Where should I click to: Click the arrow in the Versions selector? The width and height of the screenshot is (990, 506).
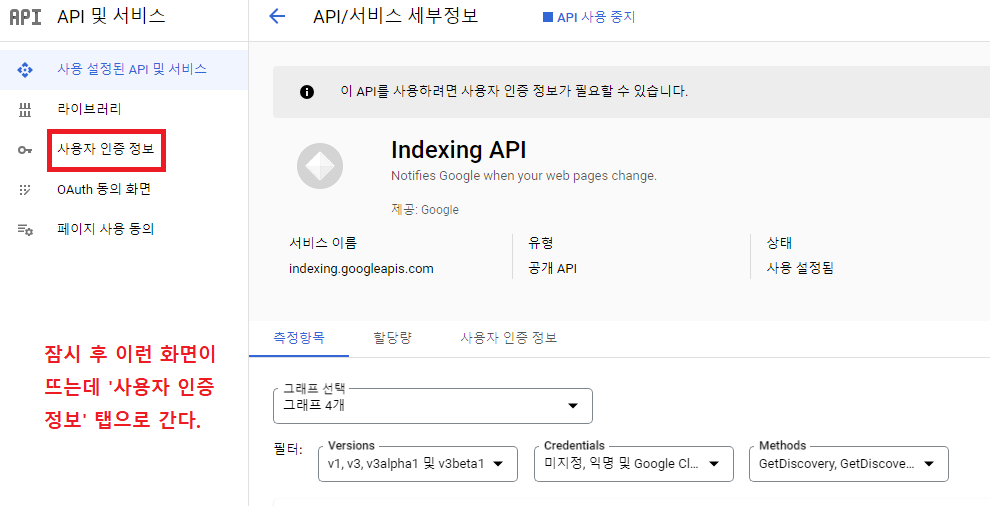(x=498, y=464)
